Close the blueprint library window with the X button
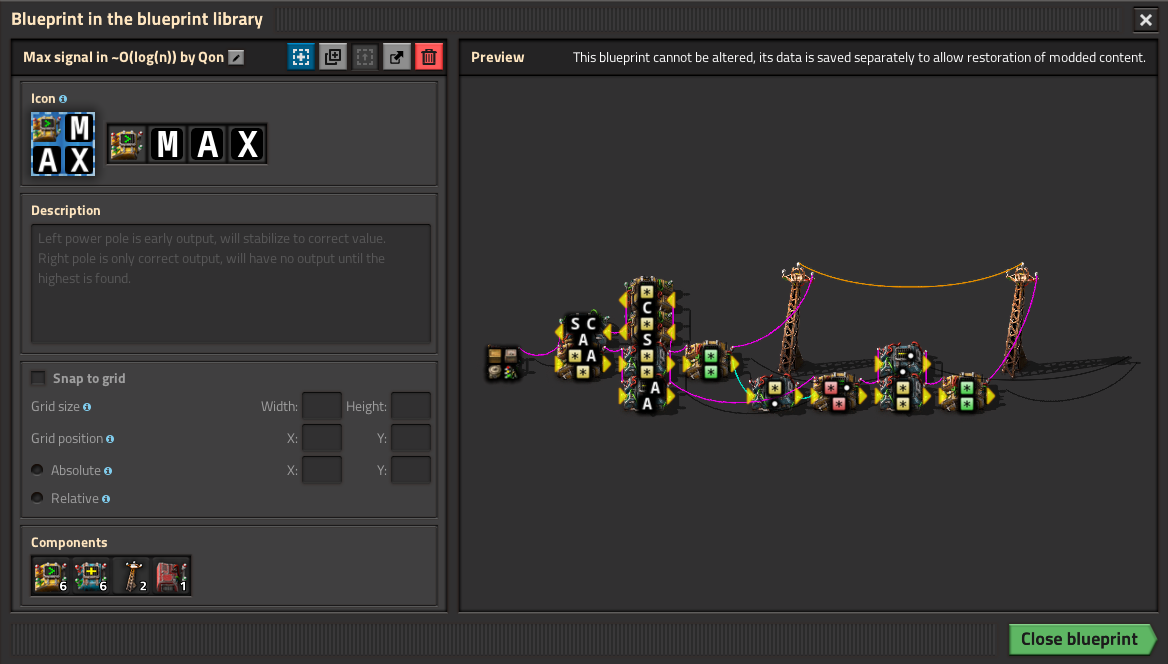Image resolution: width=1168 pixels, height=664 pixels. (1146, 20)
